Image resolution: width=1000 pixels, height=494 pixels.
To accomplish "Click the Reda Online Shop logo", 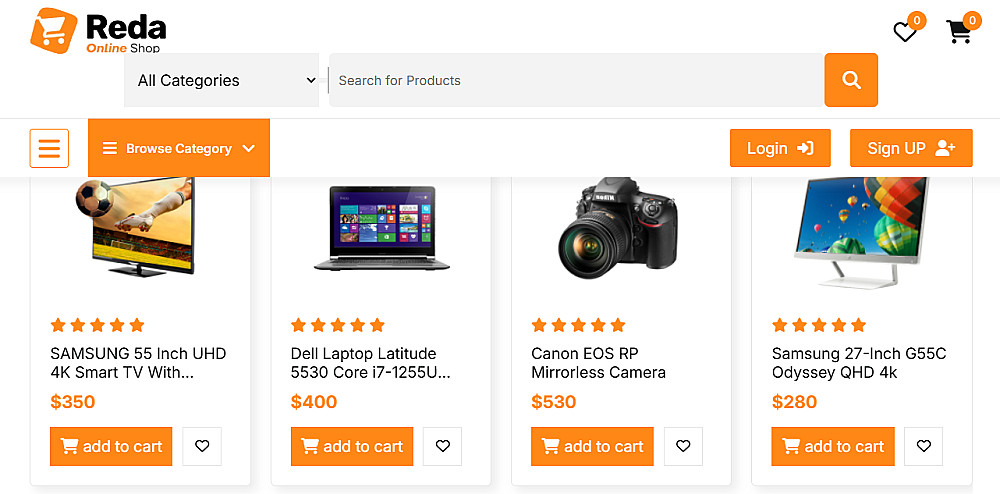I will point(98,31).
